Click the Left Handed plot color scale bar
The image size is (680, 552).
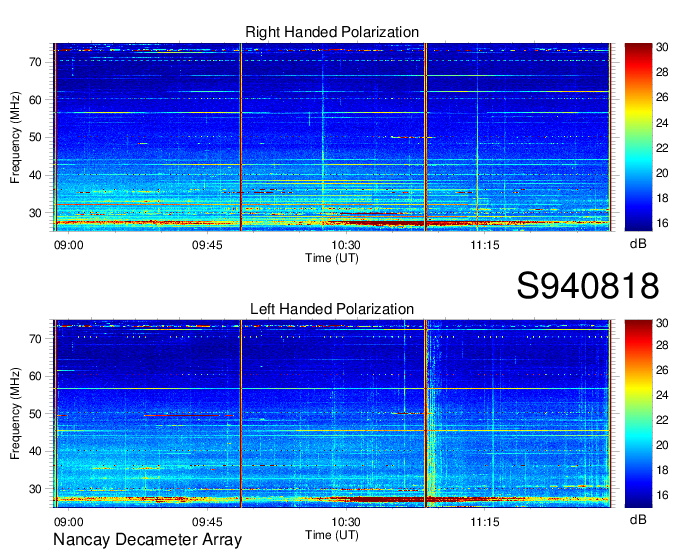[638, 413]
